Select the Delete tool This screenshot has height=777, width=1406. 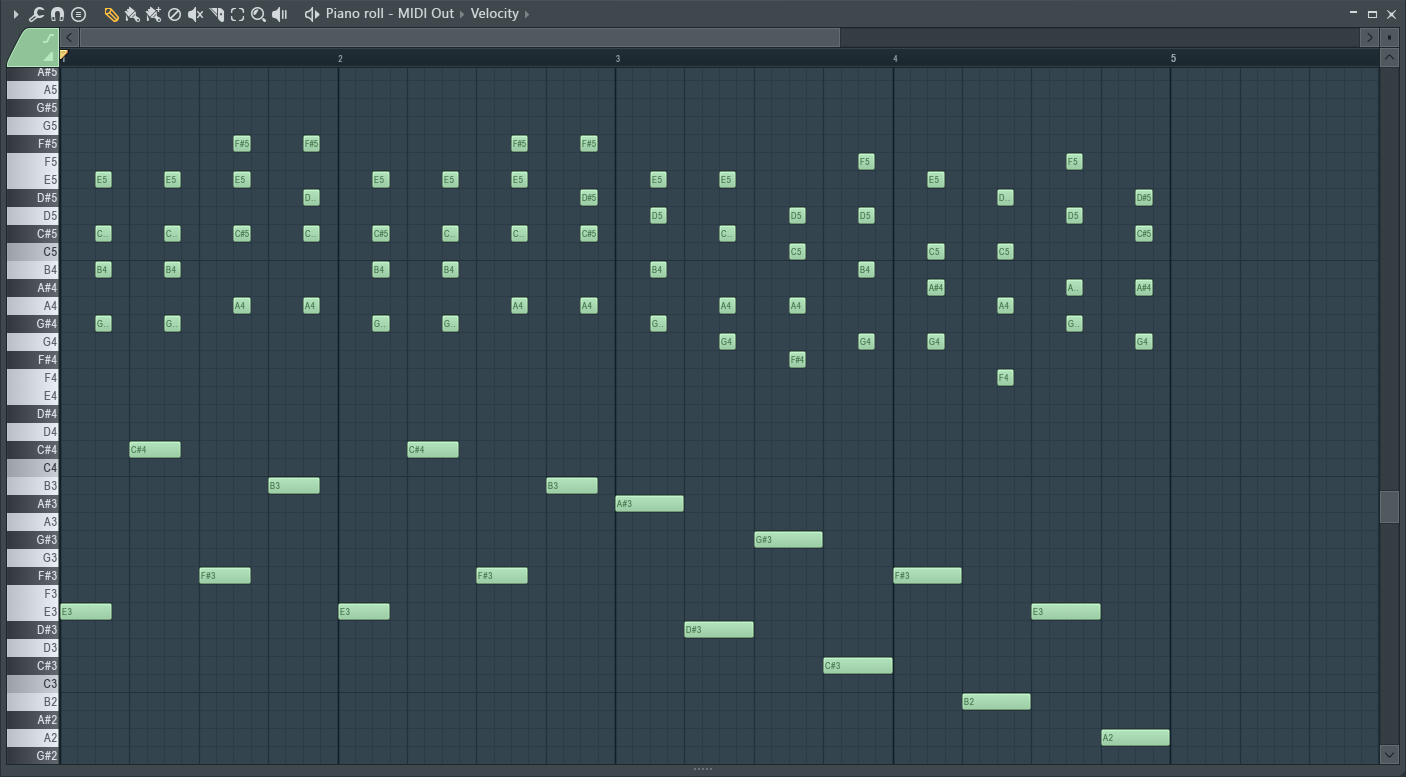pyautogui.click(x=174, y=14)
